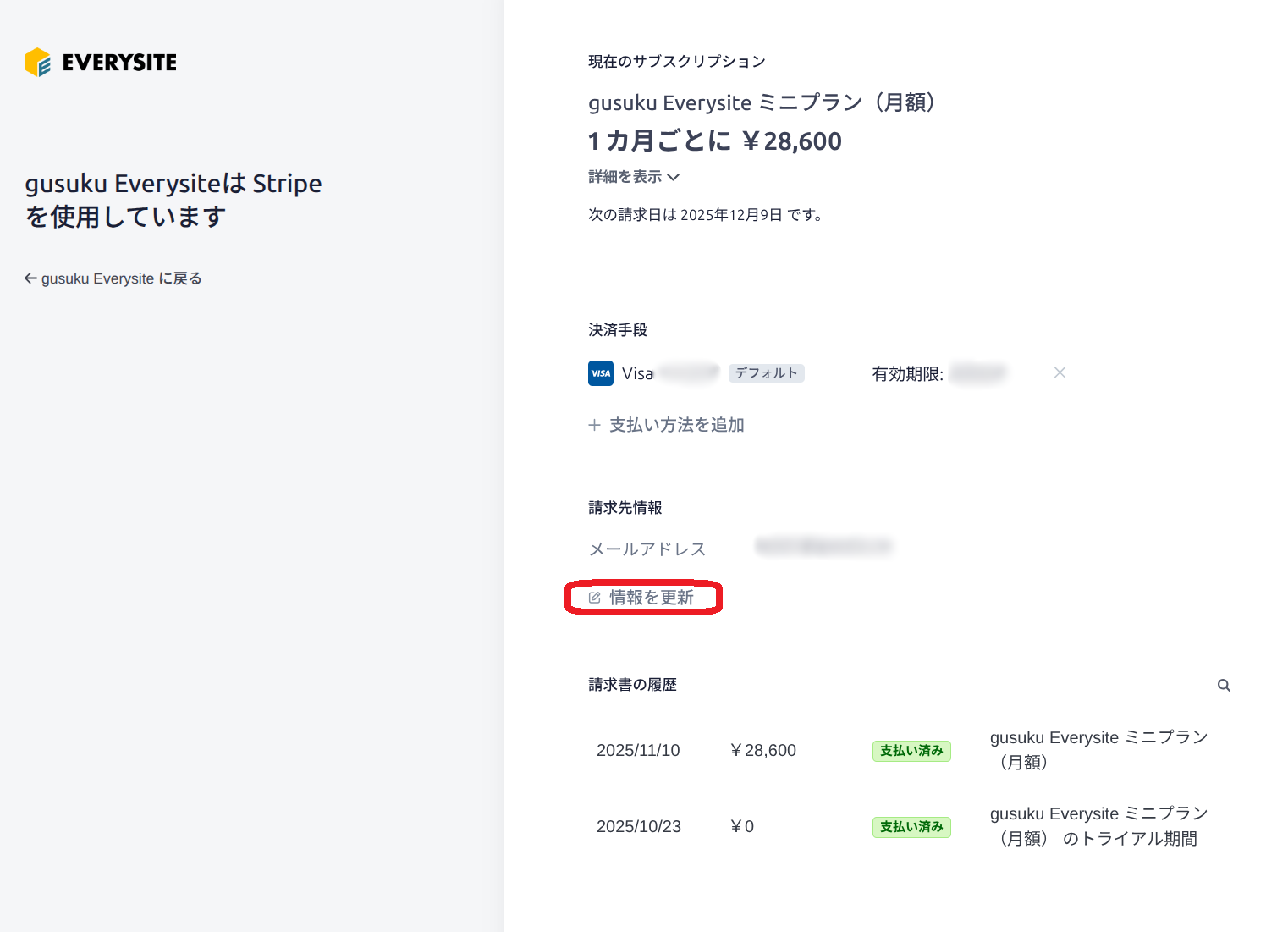Click 請求書の履歴 heading
This screenshot has height=932, width=1288.
pyautogui.click(x=632, y=685)
